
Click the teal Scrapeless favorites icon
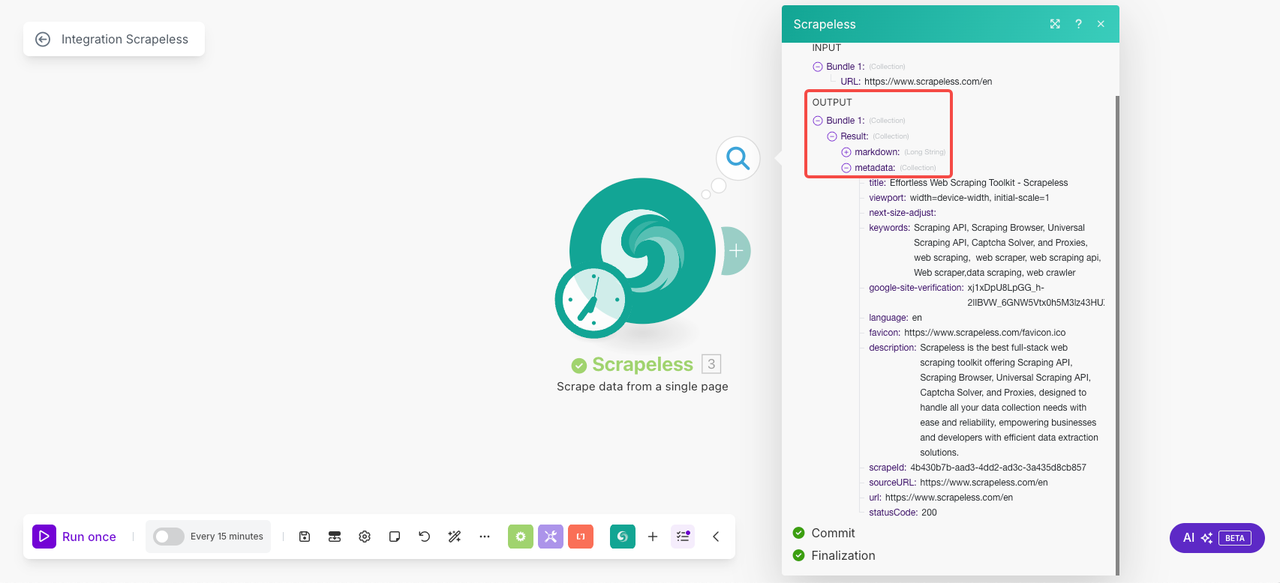(623, 537)
